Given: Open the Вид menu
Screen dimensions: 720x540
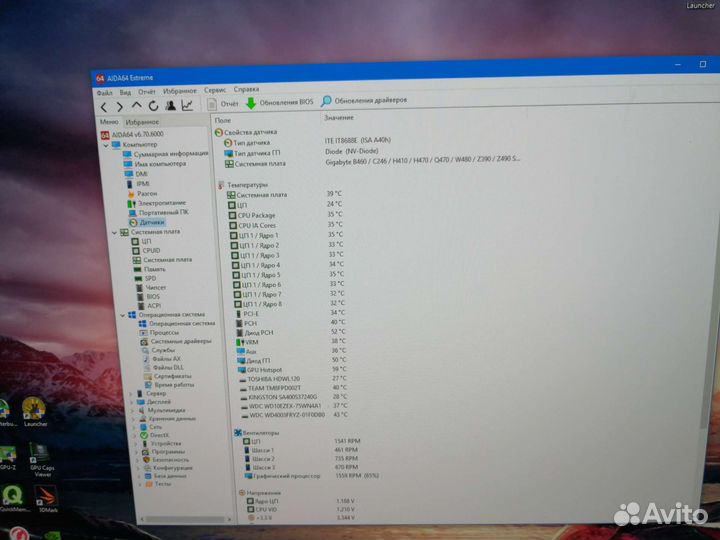Looking at the screenshot, I should pyautogui.click(x=125, y=92).
